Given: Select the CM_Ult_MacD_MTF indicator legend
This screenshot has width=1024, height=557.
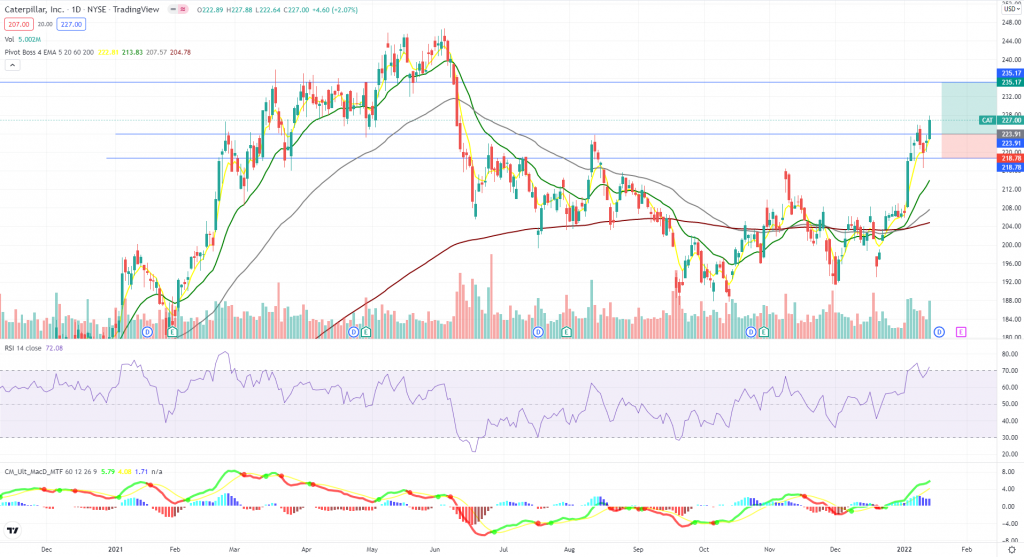Looking at the screenshot, I should [x=50, y=471].
